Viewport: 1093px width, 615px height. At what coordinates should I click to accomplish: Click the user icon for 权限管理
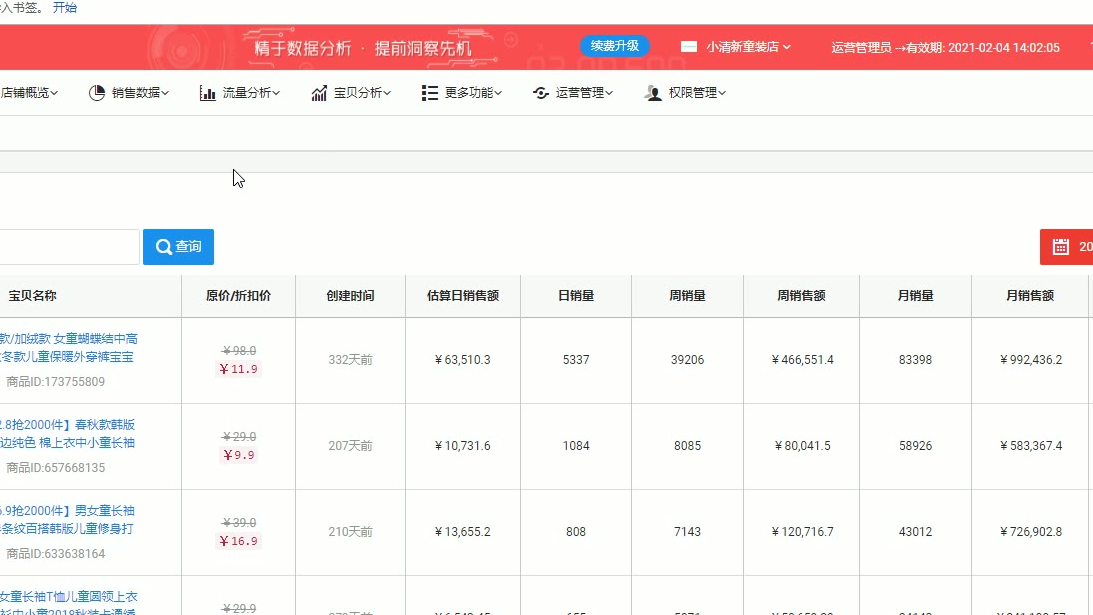pyautogui.click(x=653, y=93)
